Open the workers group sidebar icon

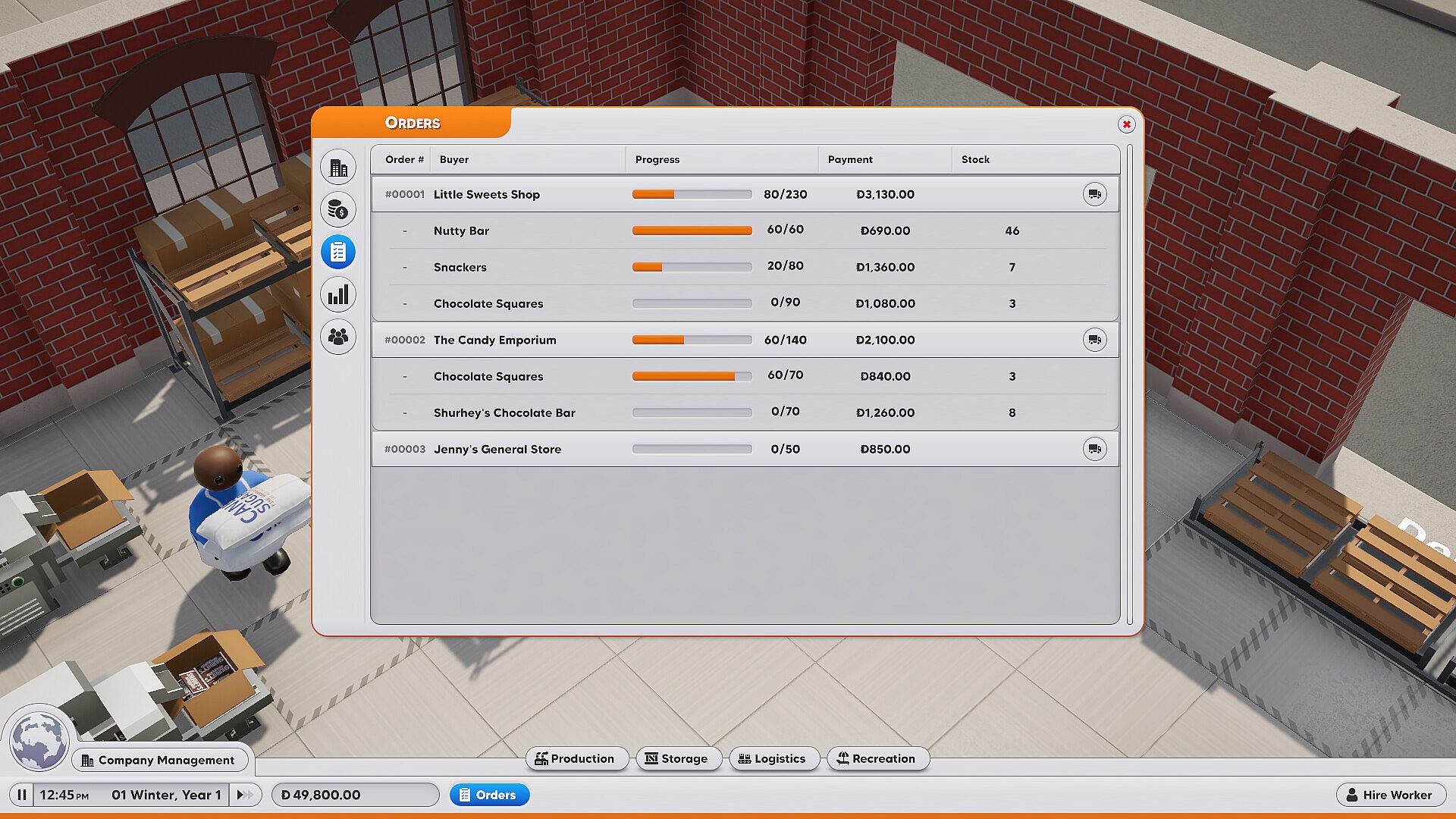338,337
